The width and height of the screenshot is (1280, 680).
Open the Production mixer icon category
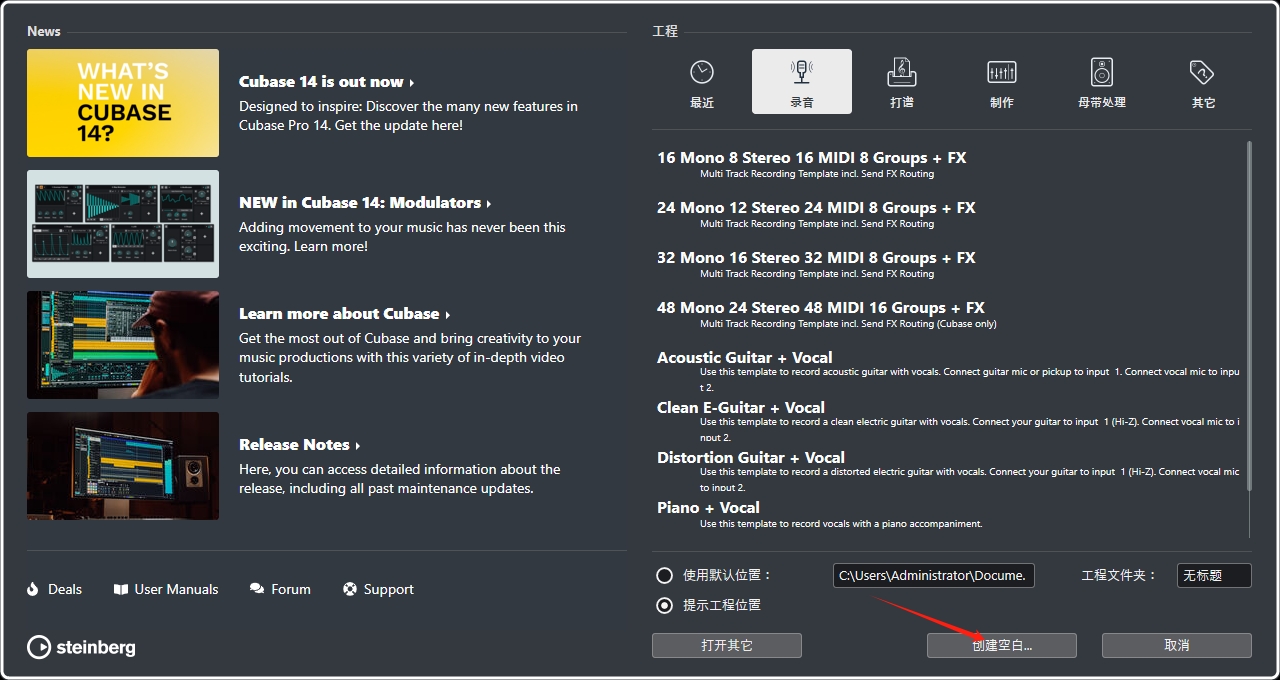click(1002, 72)
